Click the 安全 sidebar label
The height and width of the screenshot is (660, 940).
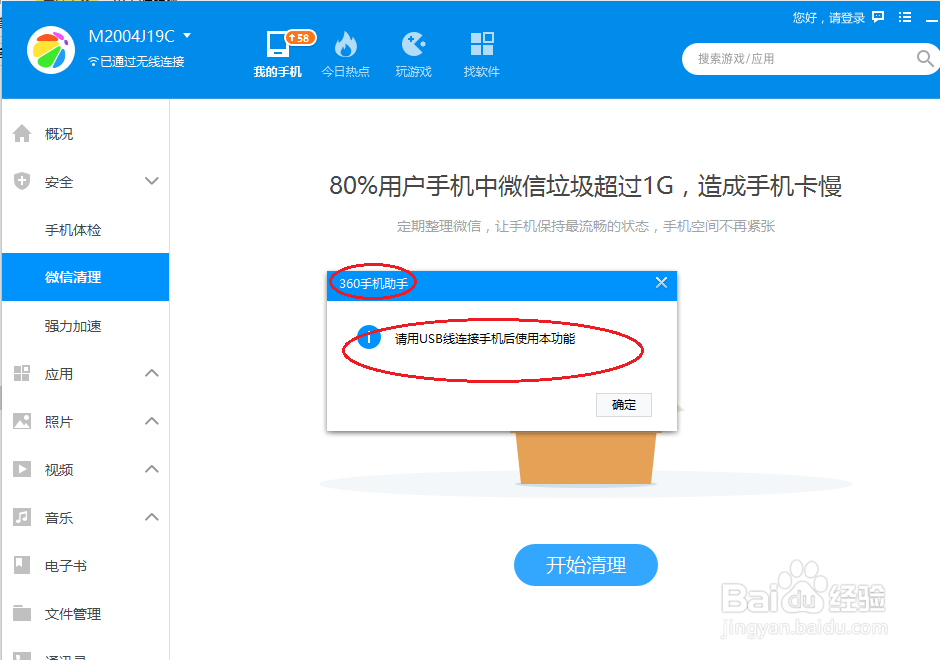59,182
